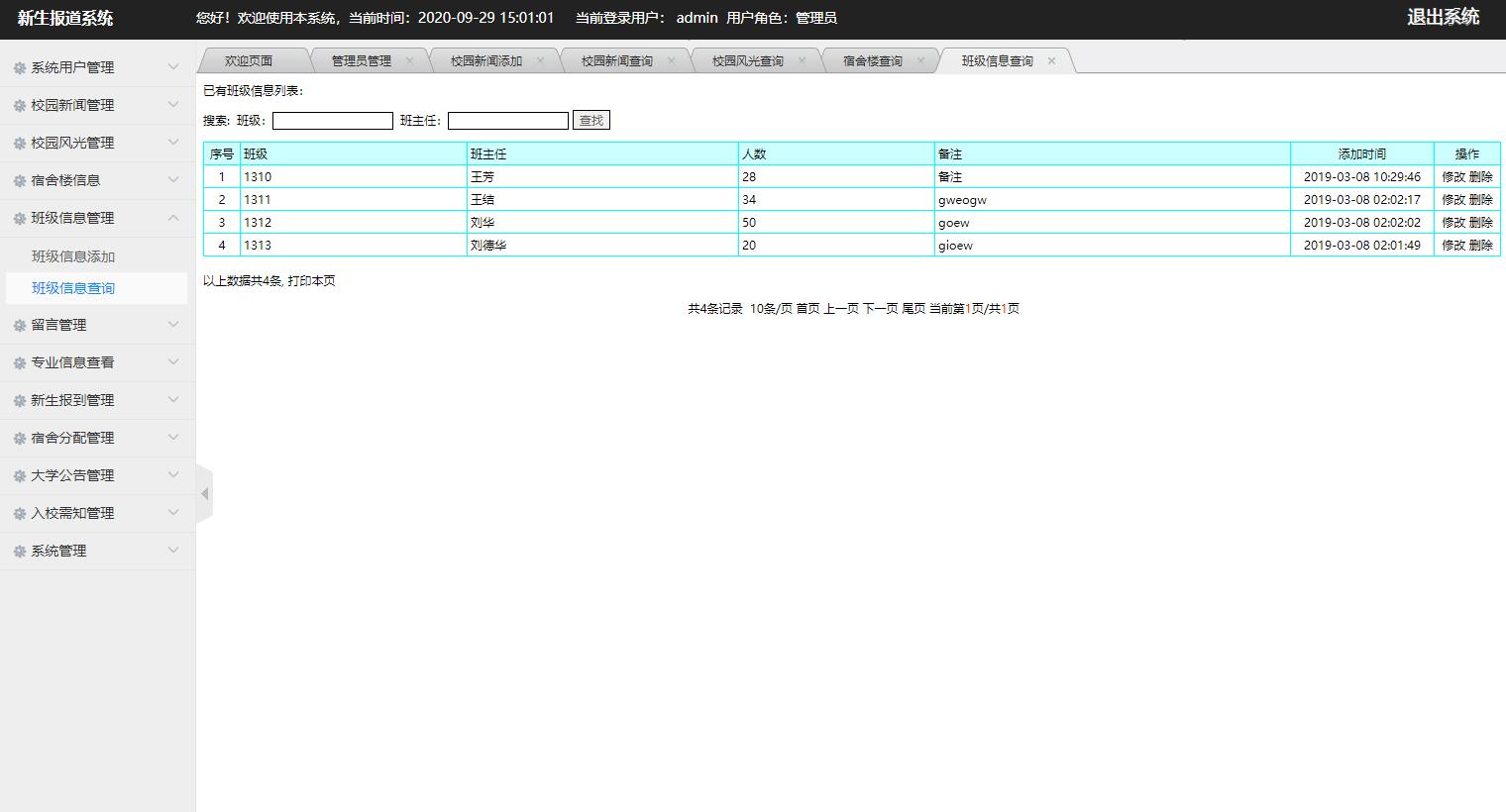Click the 班主任 search input field

pyautogui.click(x=507, y=120)
